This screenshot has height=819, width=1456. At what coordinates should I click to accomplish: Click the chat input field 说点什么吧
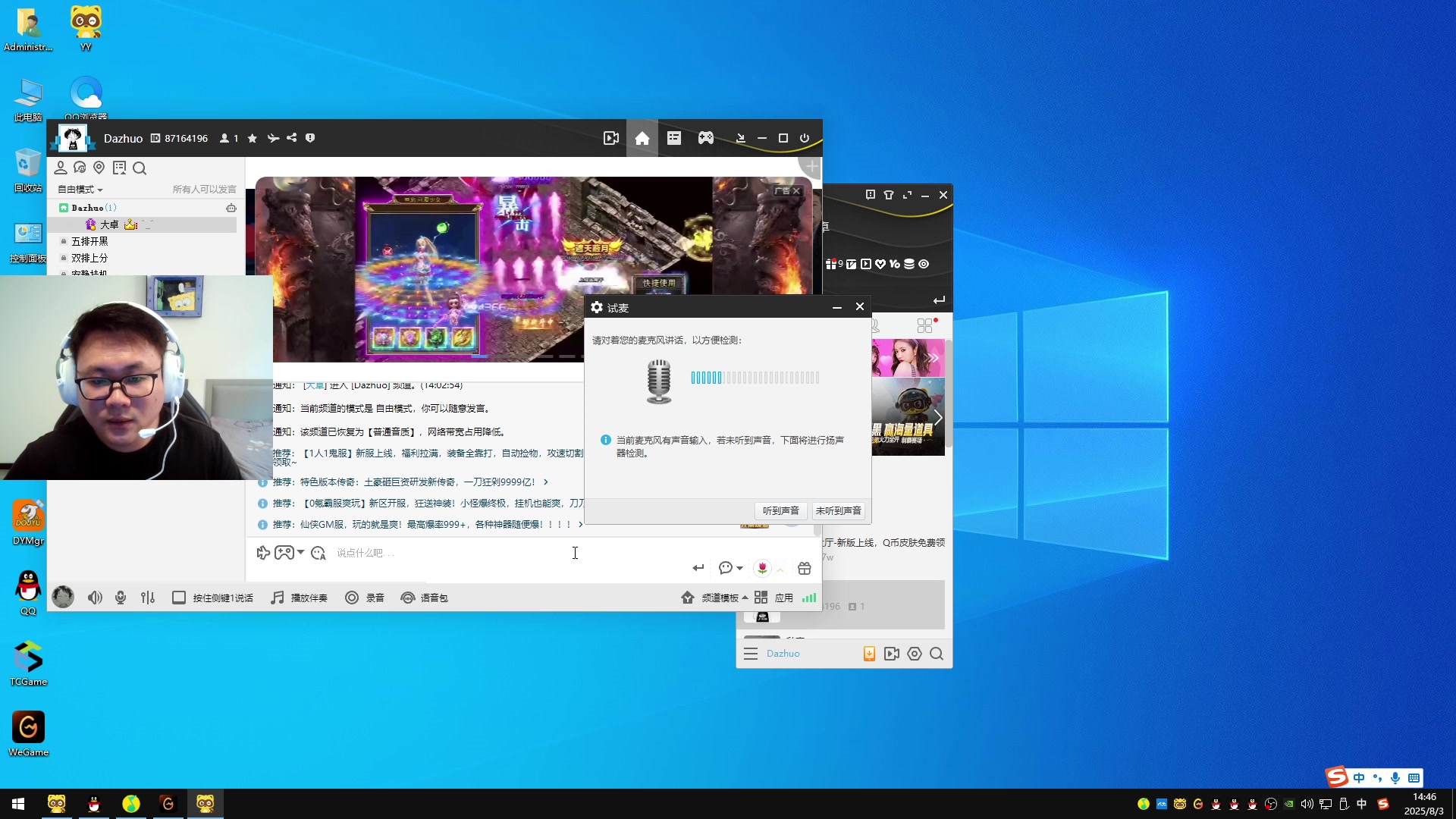point(500,554)
